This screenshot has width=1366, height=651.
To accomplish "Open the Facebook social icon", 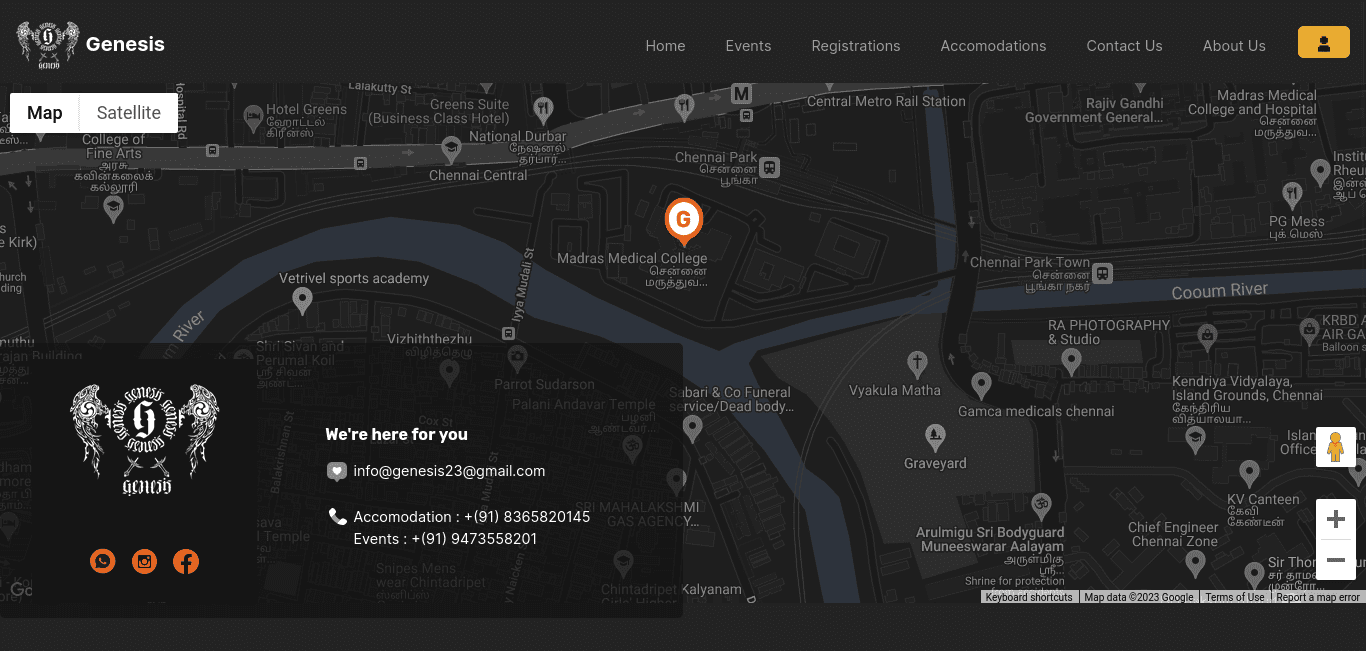I will 186,561.
